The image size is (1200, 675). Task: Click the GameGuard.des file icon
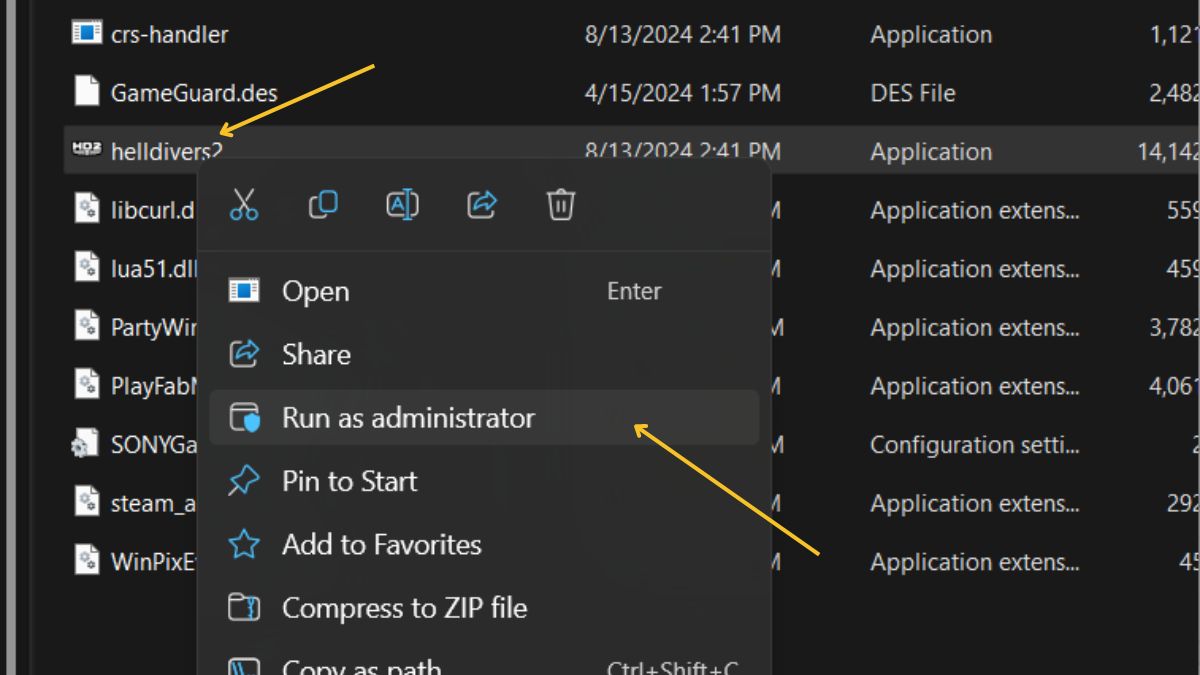tap(87, 91)
